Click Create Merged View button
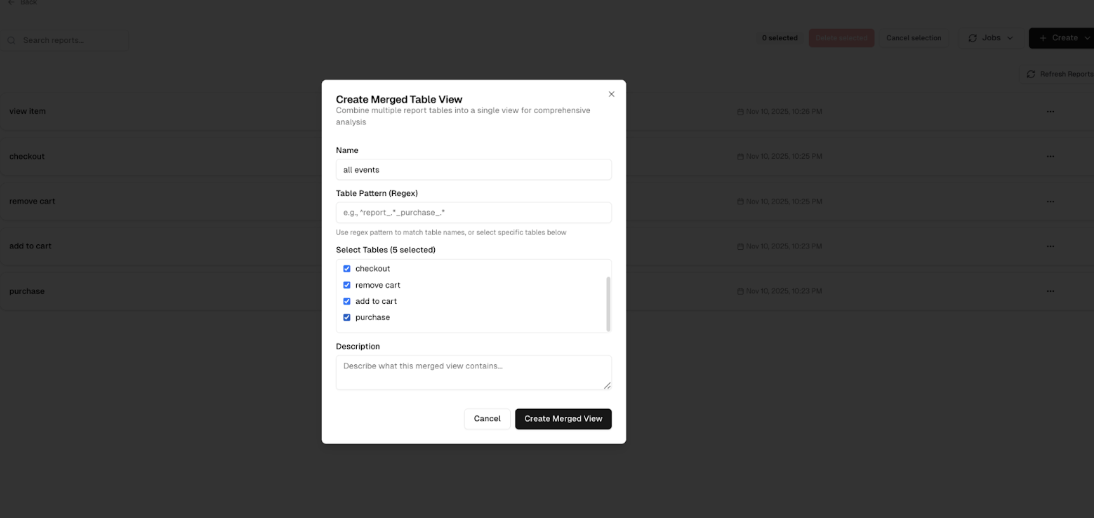1094x518 pixels. coord(563,419)
